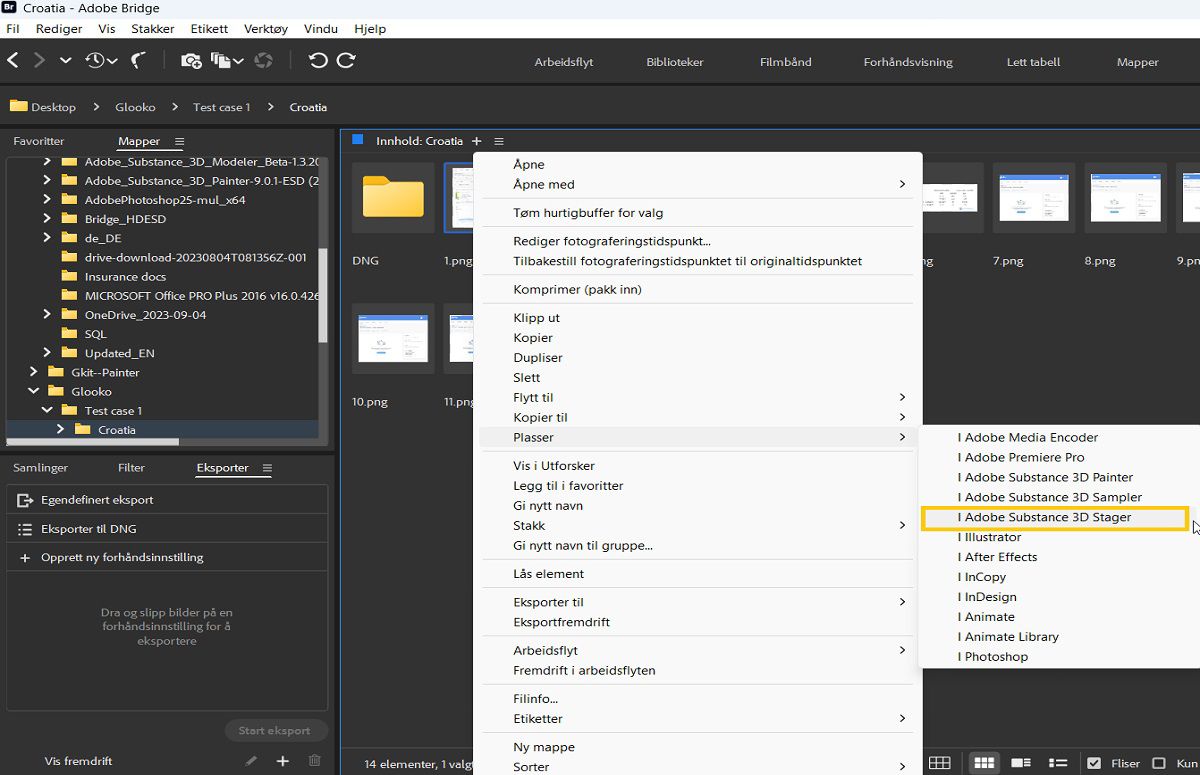Toggle the grid lock view icon
Screen dimensions: 1200x775
939,763
